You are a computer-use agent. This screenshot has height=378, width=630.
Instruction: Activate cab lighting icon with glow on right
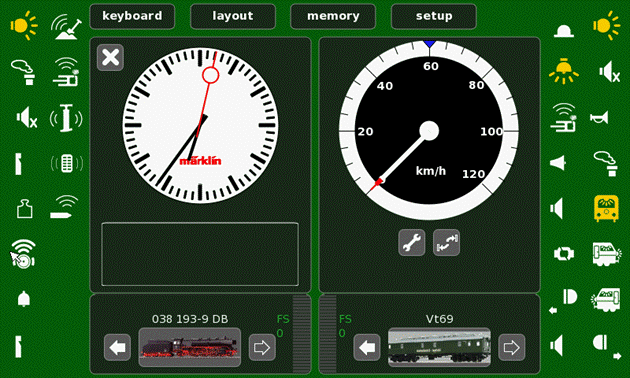tap(607, 254)
